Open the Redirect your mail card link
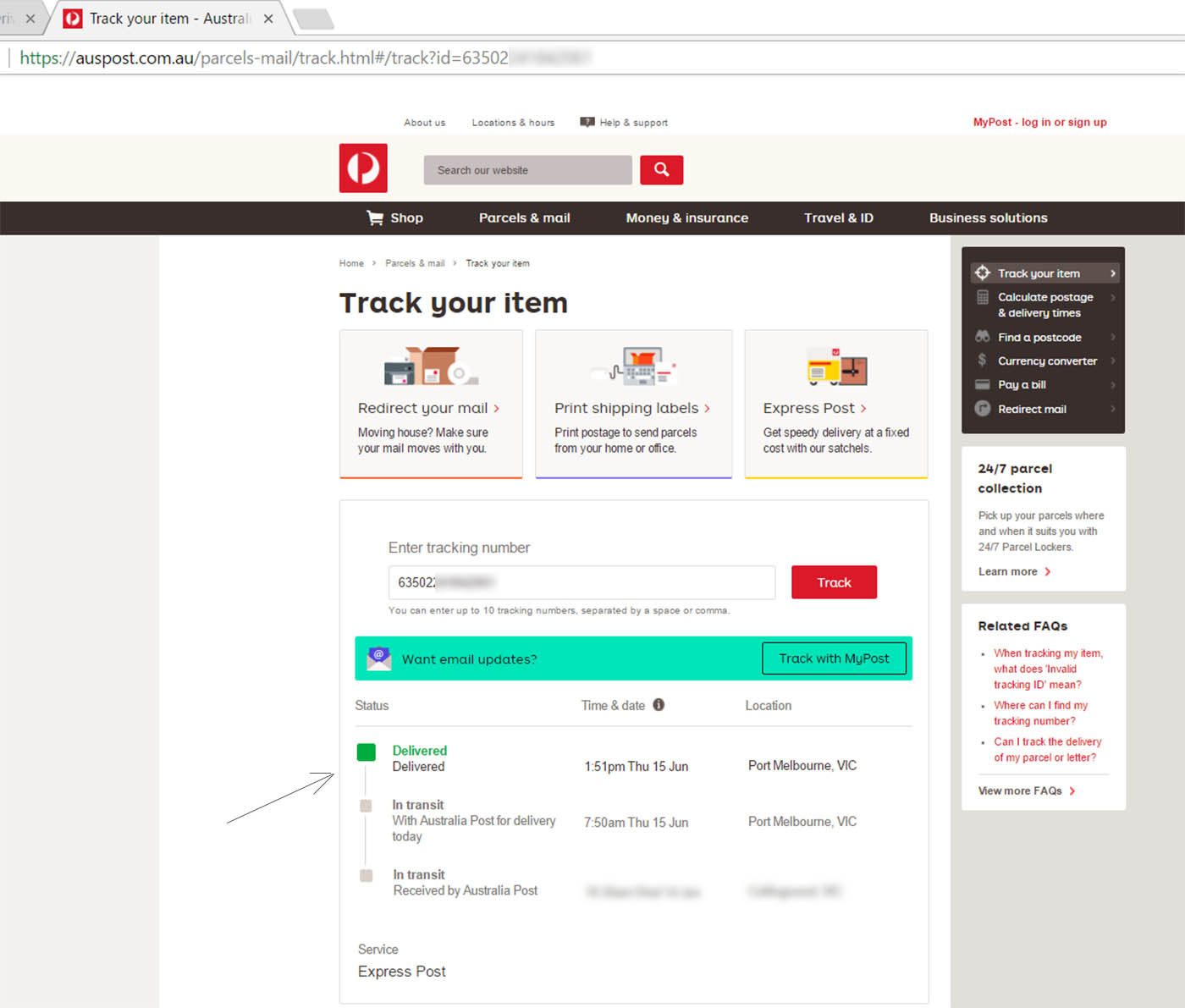The height and width of the screenshot is (1008, 1185). tap(428, 408)
